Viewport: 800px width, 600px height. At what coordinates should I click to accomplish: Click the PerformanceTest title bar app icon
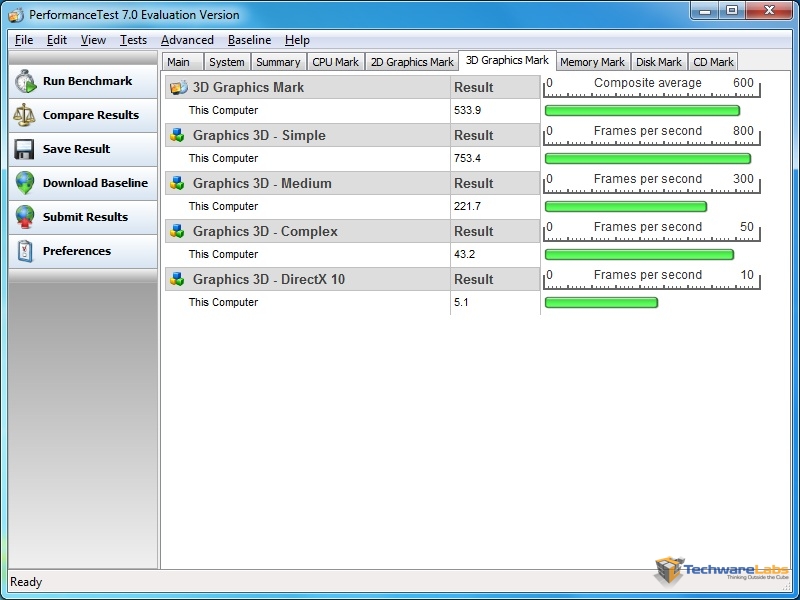point(16,15)
